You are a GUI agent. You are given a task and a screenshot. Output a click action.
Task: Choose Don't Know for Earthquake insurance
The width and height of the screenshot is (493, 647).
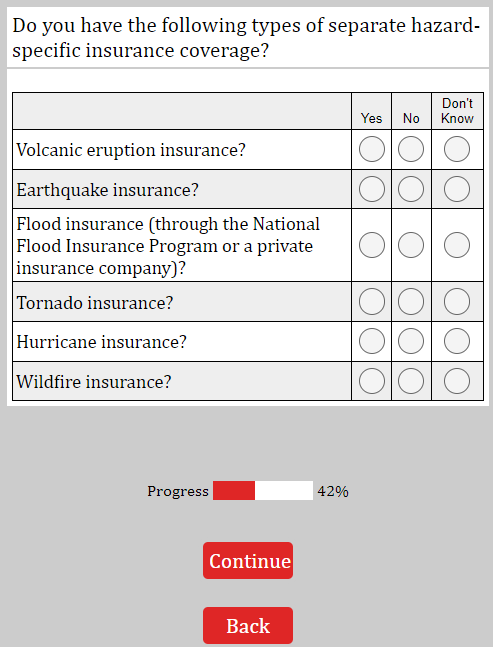(457, 189)
